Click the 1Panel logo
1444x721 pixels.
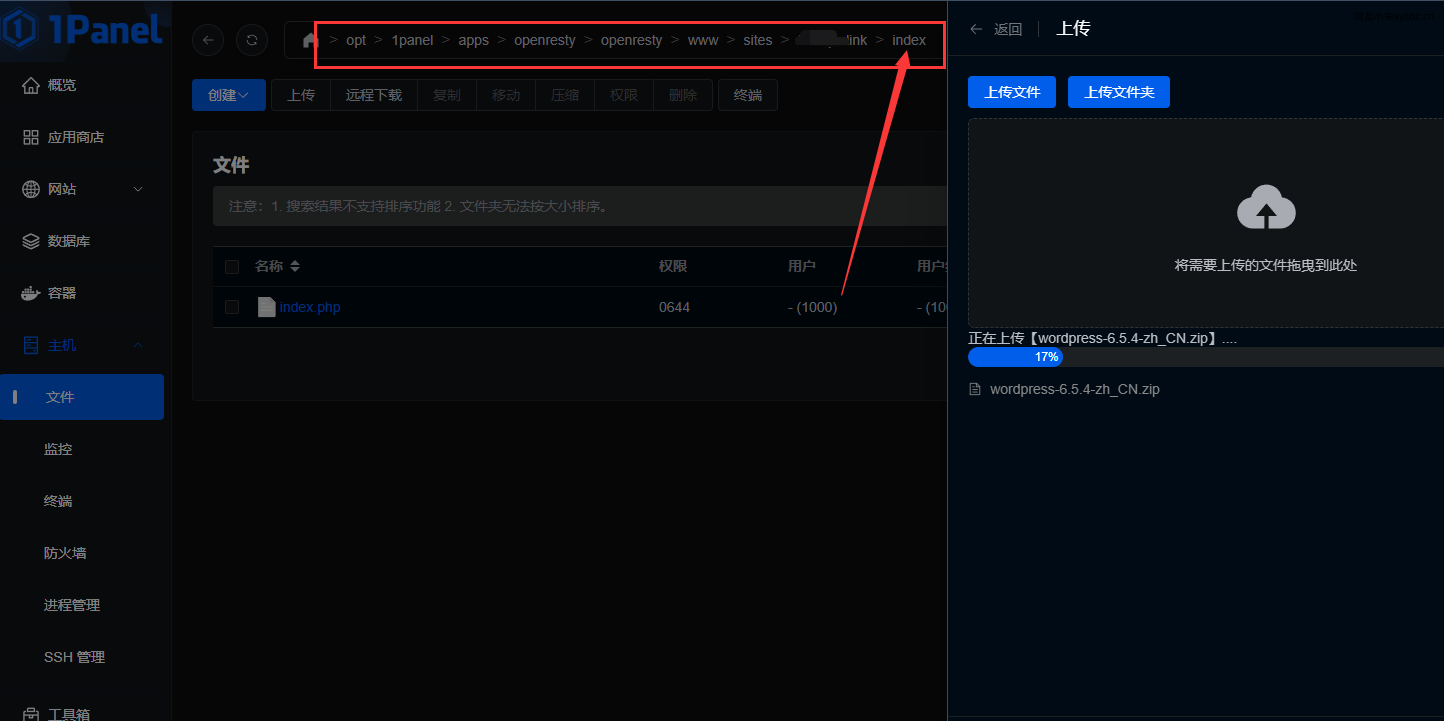coord(82,28)
